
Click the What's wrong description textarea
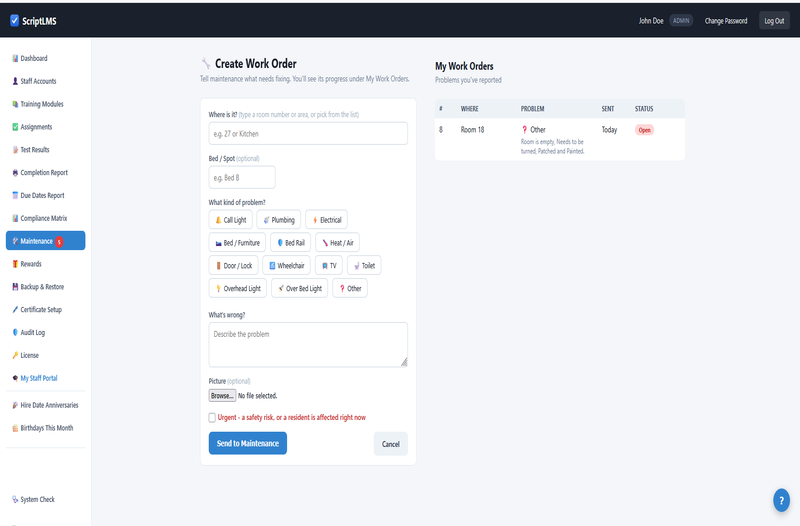pos(308,344)
